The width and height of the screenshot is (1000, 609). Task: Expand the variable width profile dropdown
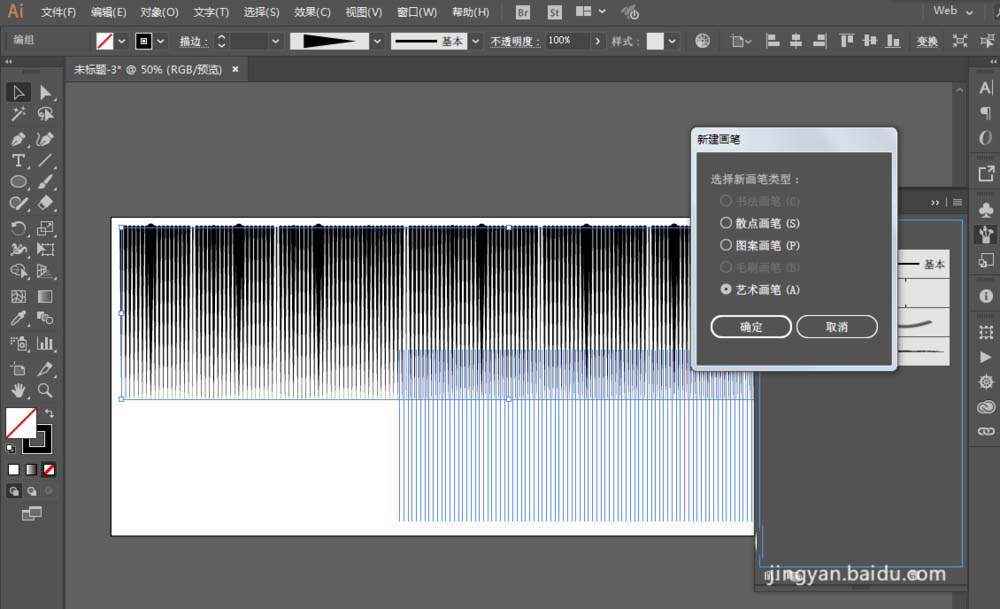tap(376, 41)
